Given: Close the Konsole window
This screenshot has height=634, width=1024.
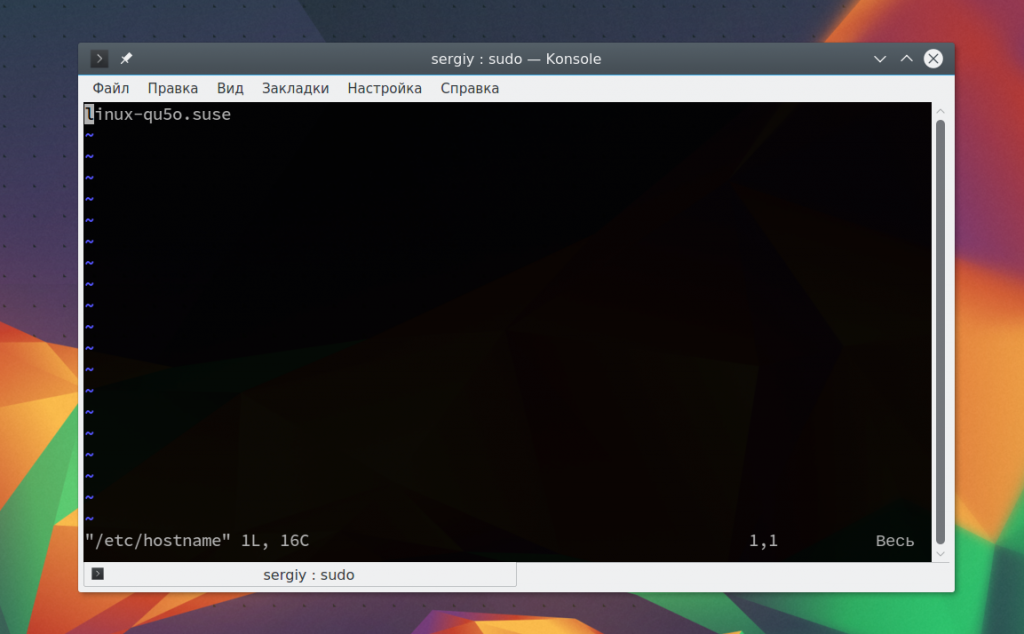Looking at the screenshot, I should (x=933, y=59).
